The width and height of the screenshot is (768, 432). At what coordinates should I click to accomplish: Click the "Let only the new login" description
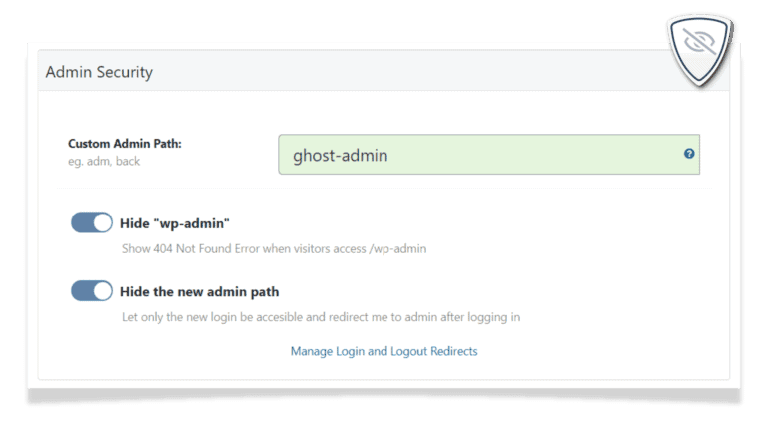point(320,317)
